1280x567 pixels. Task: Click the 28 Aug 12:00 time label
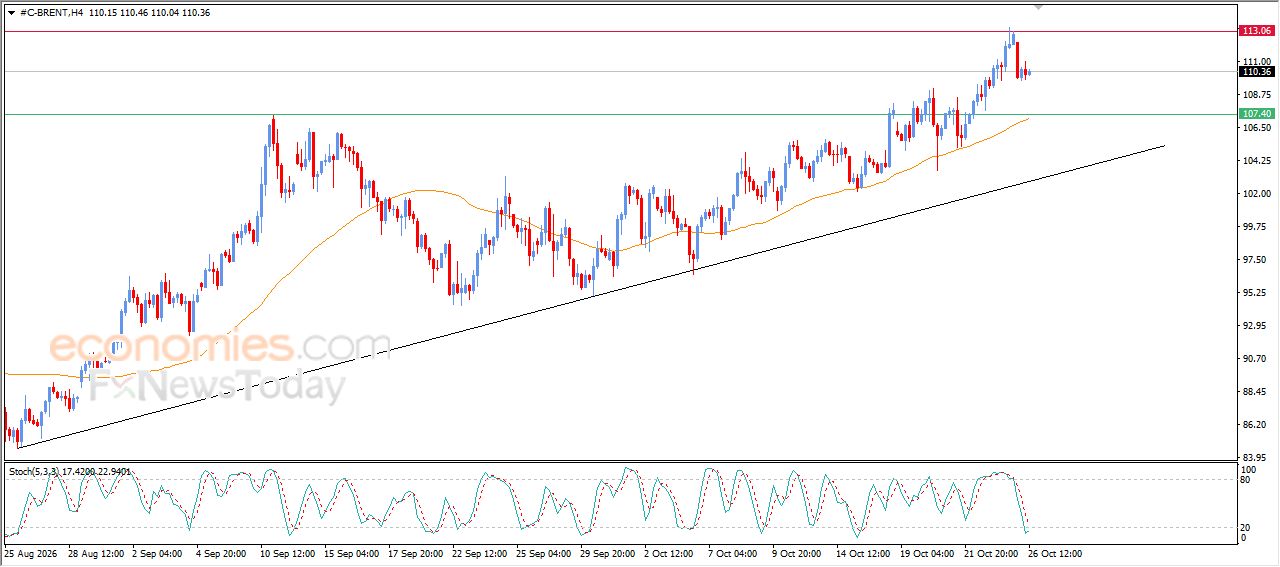95,552
